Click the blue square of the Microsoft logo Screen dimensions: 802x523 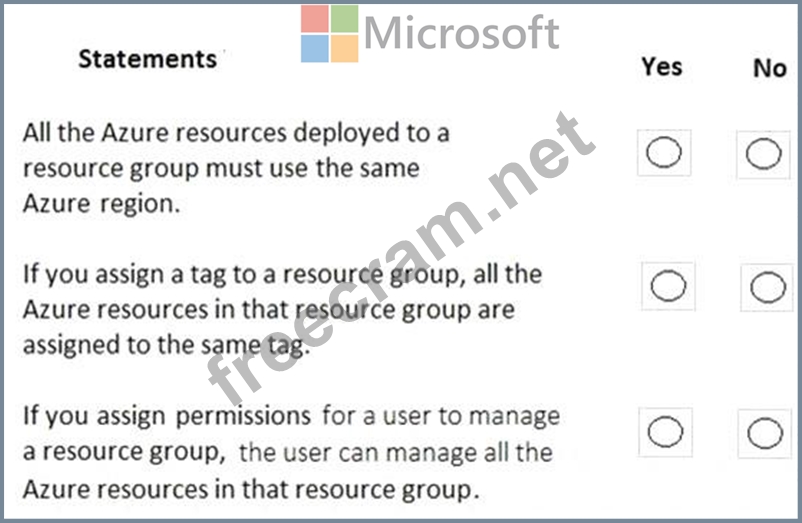pyautogui.click(x=314, y=48)
